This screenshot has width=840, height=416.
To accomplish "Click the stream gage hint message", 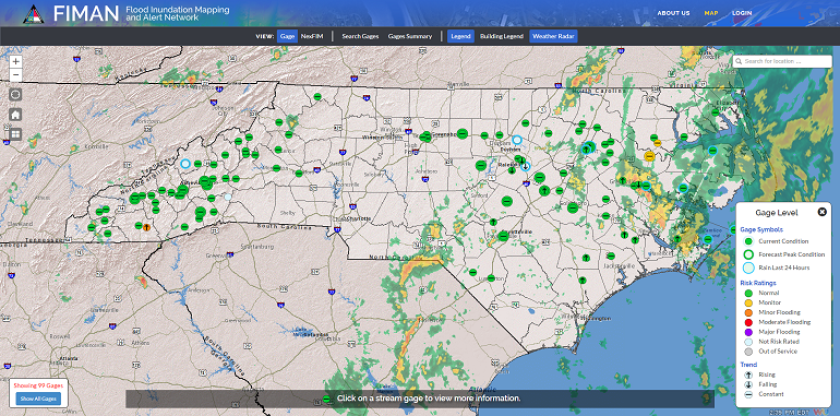I will point(429,398).
